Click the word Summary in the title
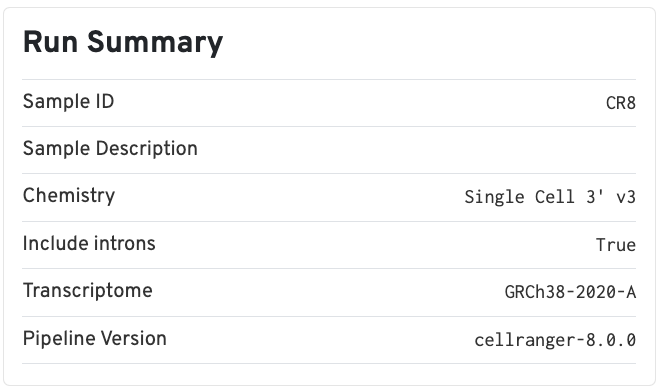The image size is (664, 388). point(155,42)
